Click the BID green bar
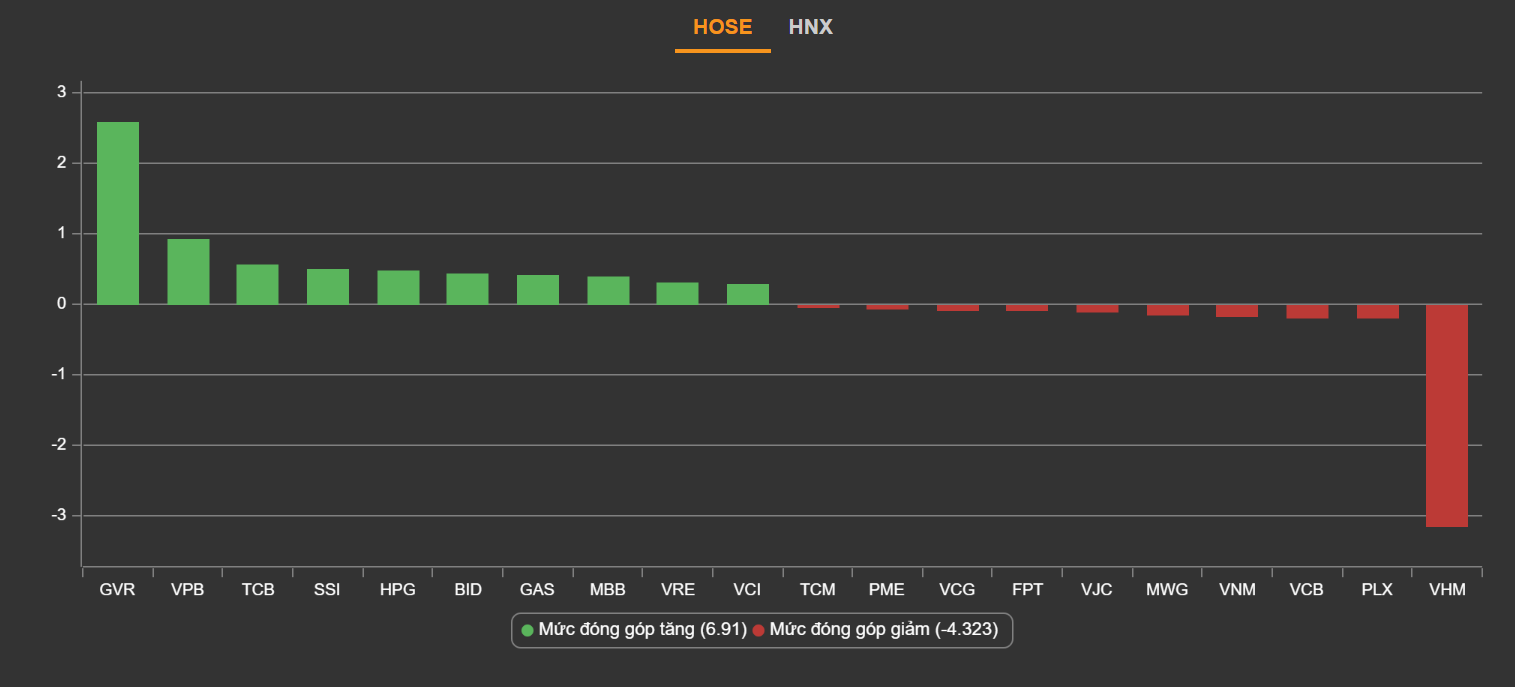 click(x=468, y=289)
